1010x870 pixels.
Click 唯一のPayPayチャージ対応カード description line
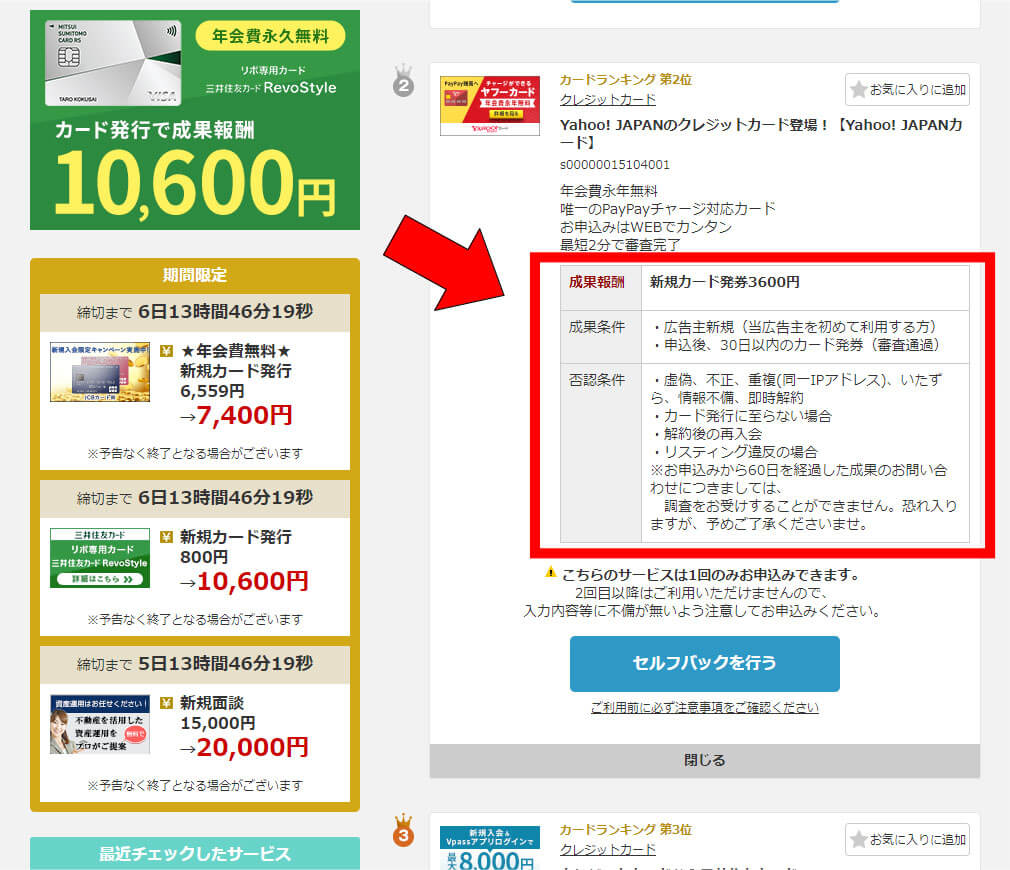coord(668,209)
